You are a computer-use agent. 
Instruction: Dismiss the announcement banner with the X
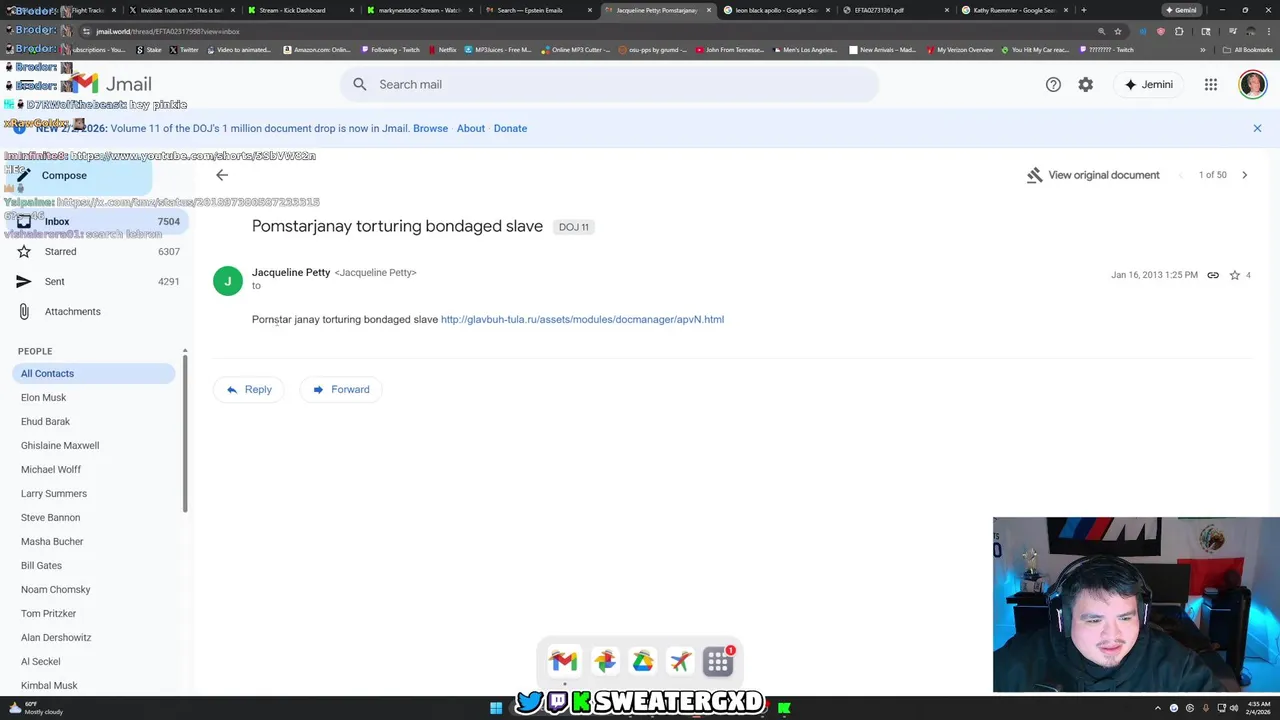point(1257,128)
